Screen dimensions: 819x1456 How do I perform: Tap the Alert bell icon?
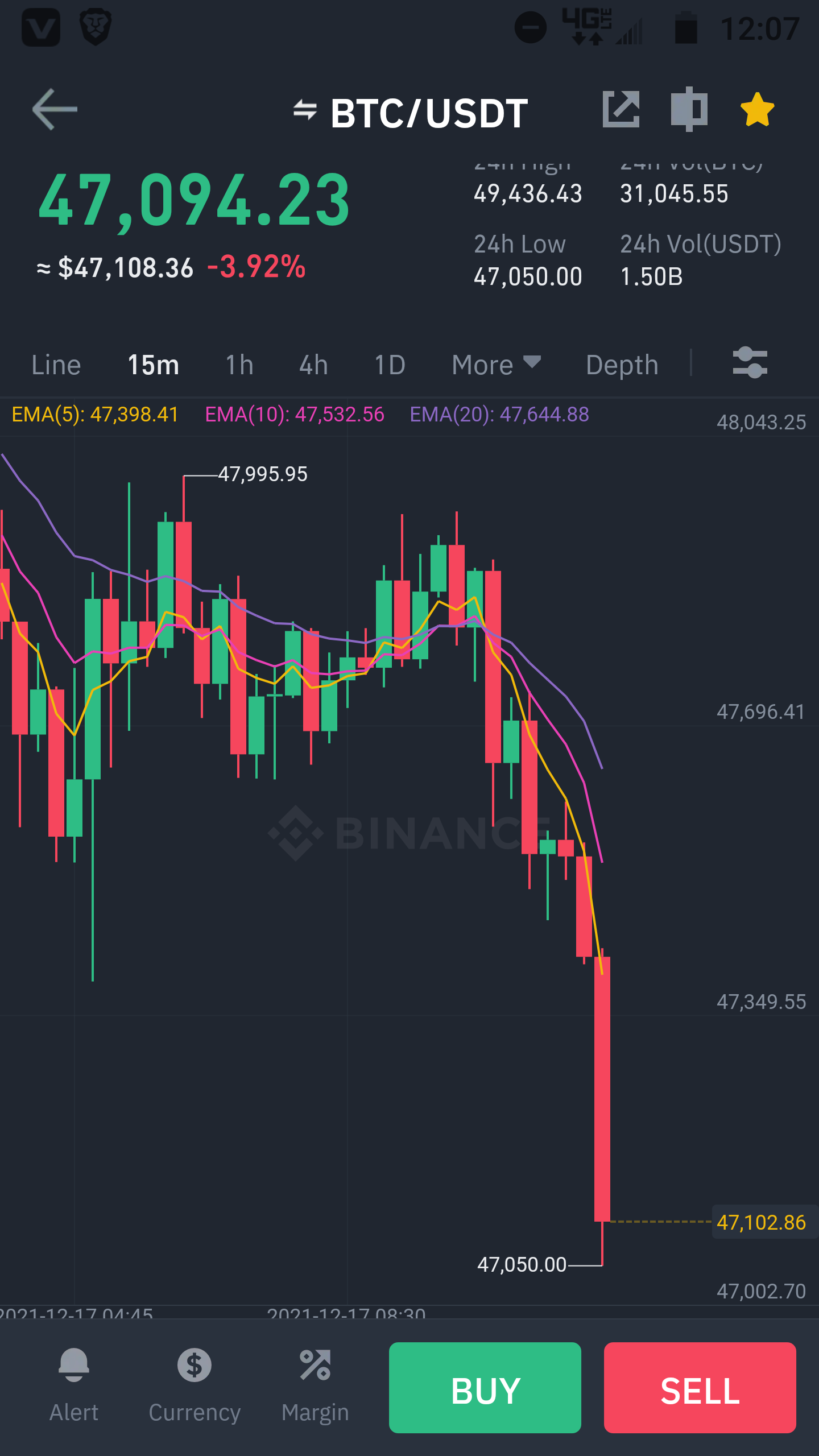coord(74,1365)
